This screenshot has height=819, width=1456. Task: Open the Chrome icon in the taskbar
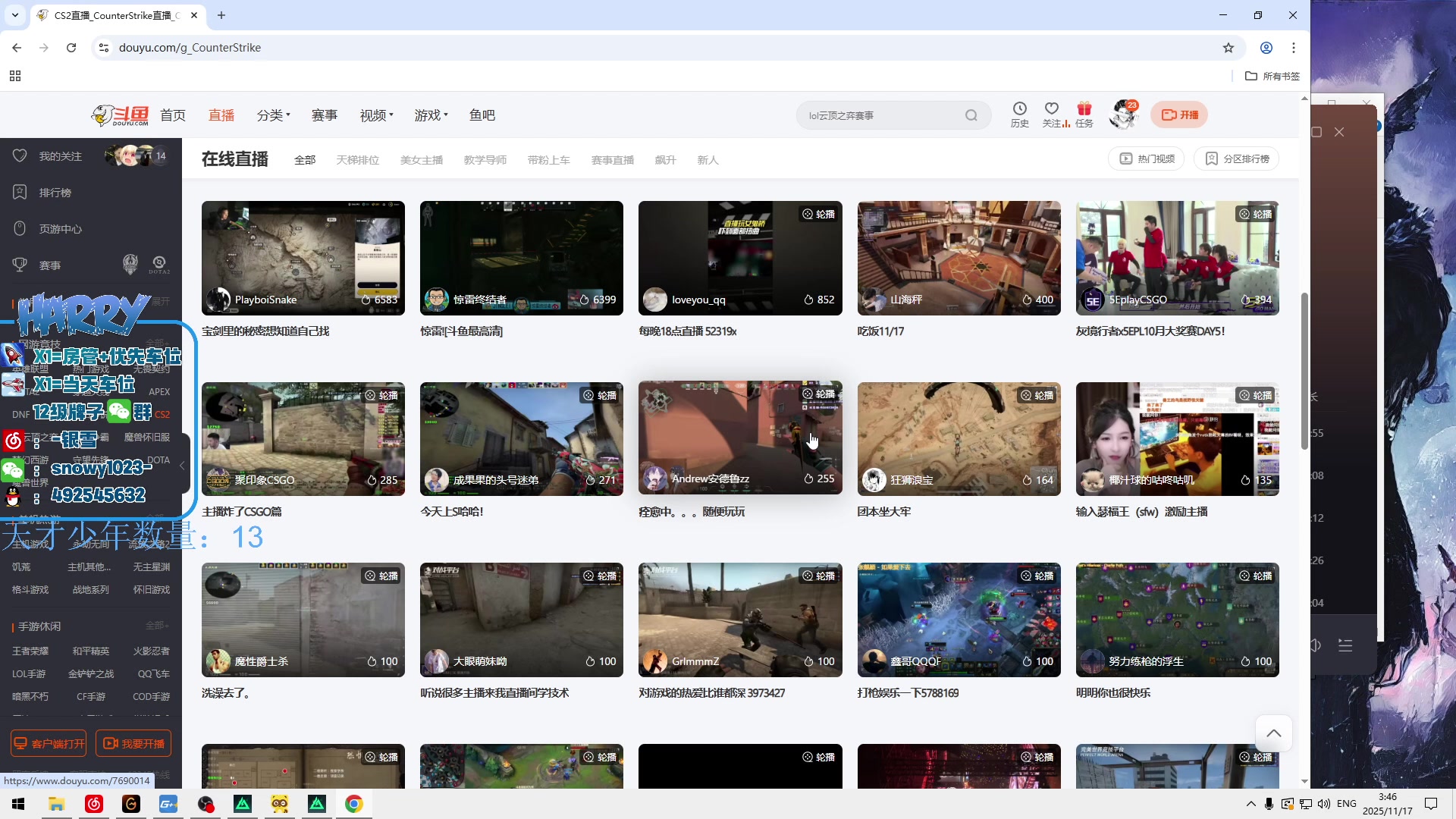click(353, 804)
